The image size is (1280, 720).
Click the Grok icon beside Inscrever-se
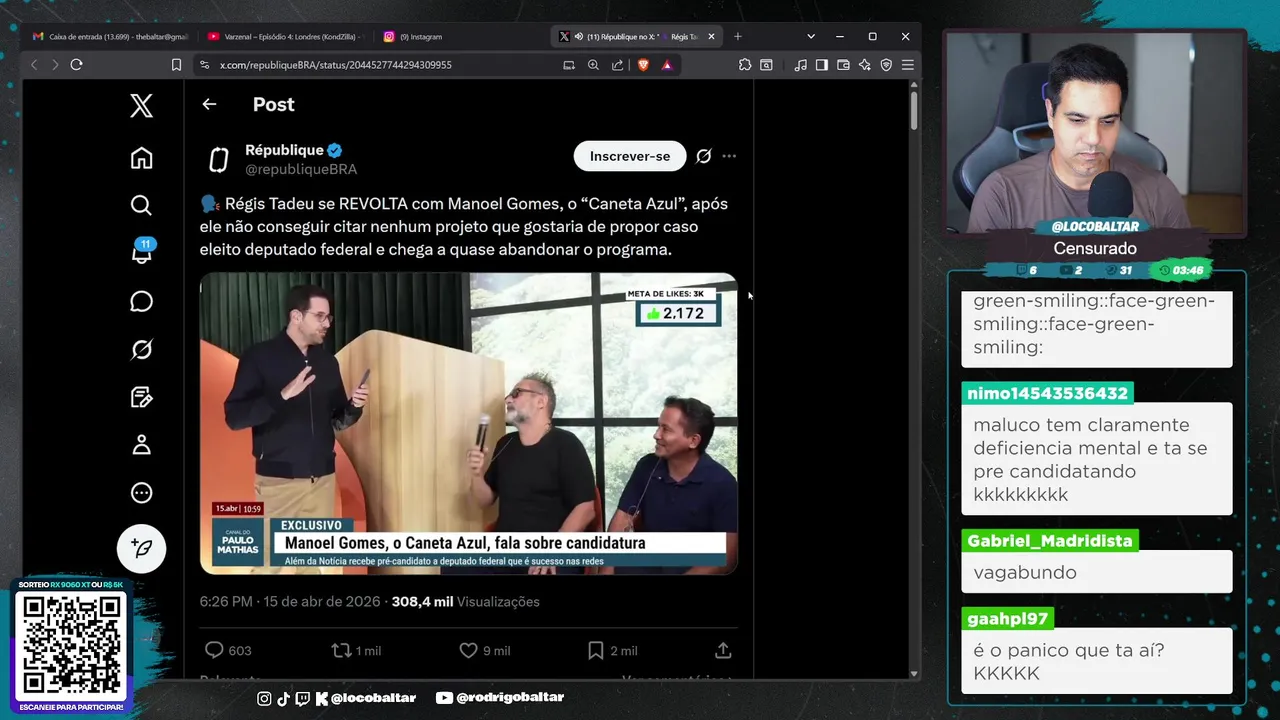coord(704,156)
